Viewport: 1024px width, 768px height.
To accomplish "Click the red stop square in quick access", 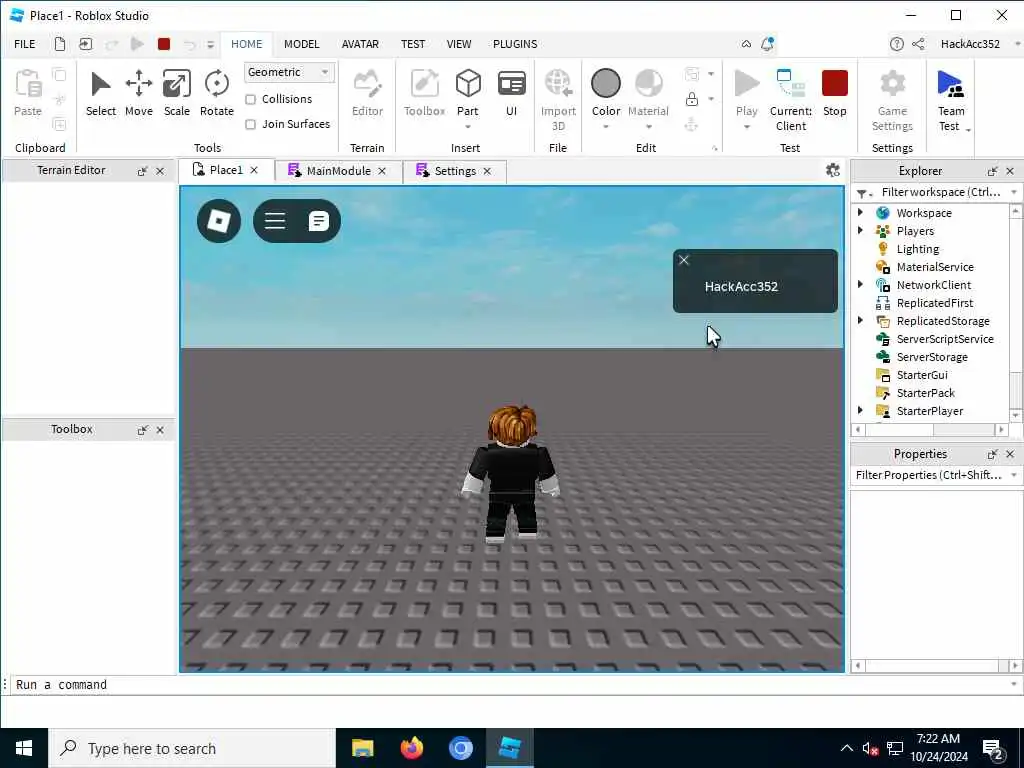I will point(164,44).
